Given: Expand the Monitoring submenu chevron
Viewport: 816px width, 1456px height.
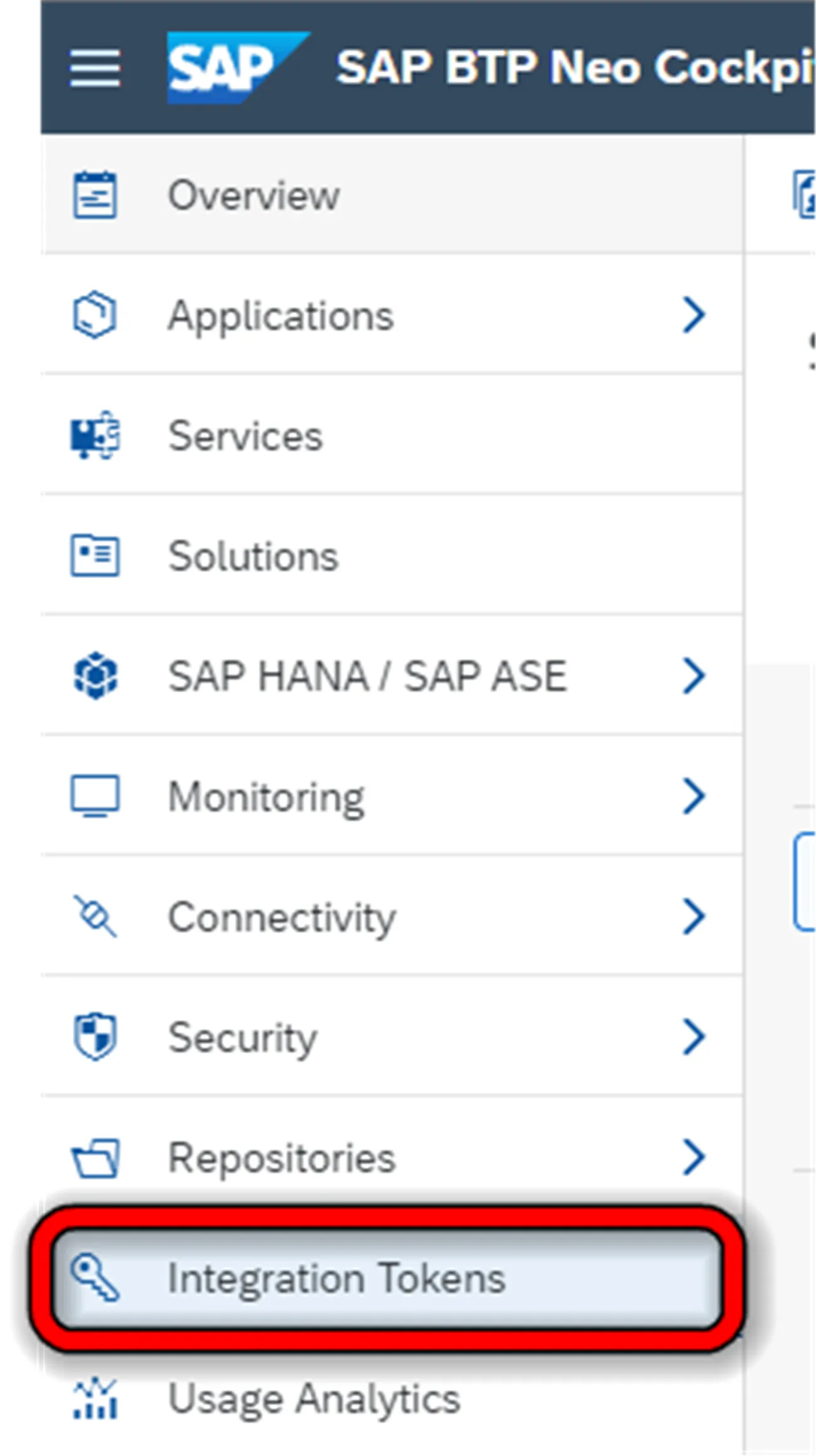Looking at the screenshot, I should coord(694,797).
